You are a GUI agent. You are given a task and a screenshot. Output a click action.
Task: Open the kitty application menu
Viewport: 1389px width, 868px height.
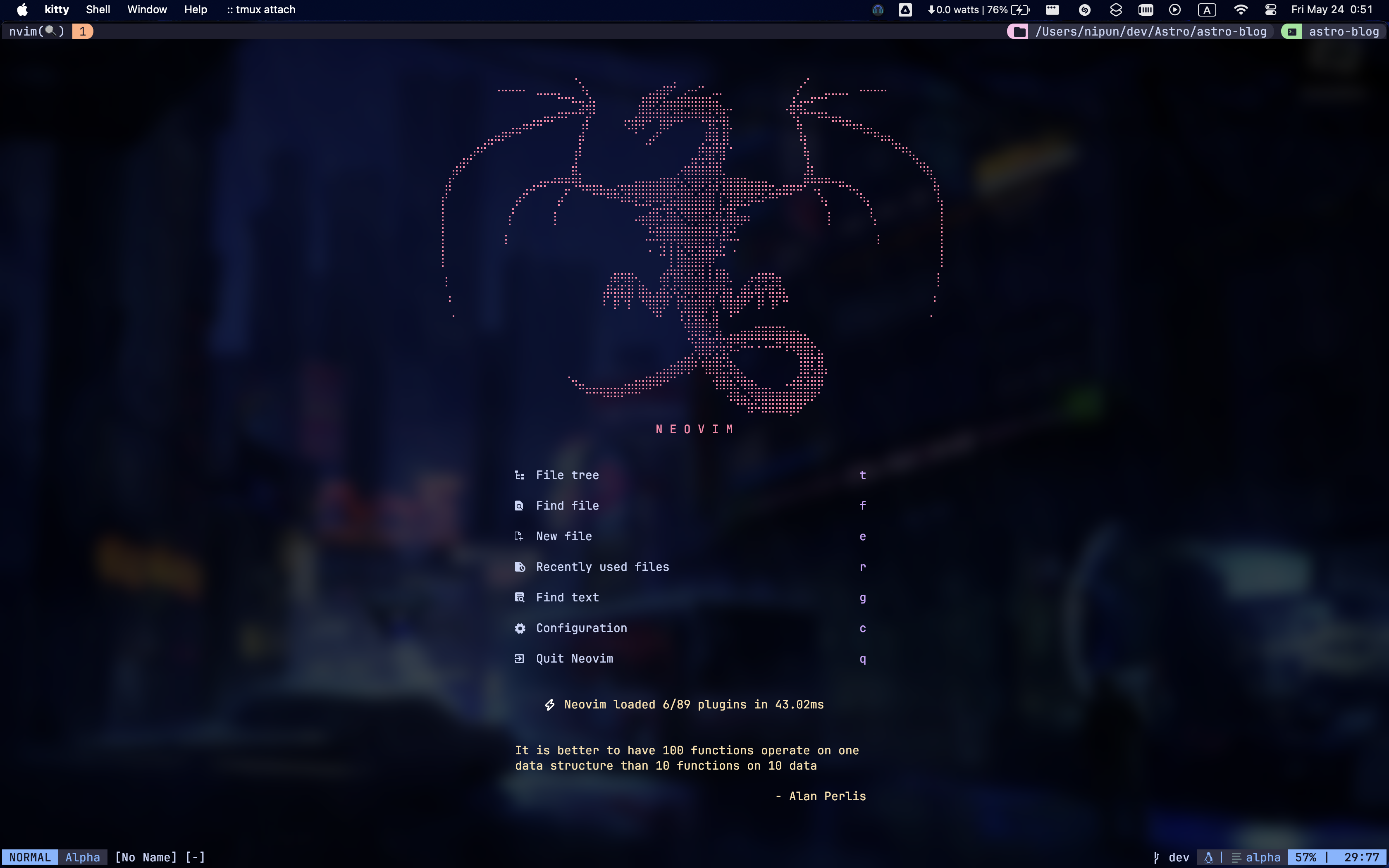[x=57, y=10]
